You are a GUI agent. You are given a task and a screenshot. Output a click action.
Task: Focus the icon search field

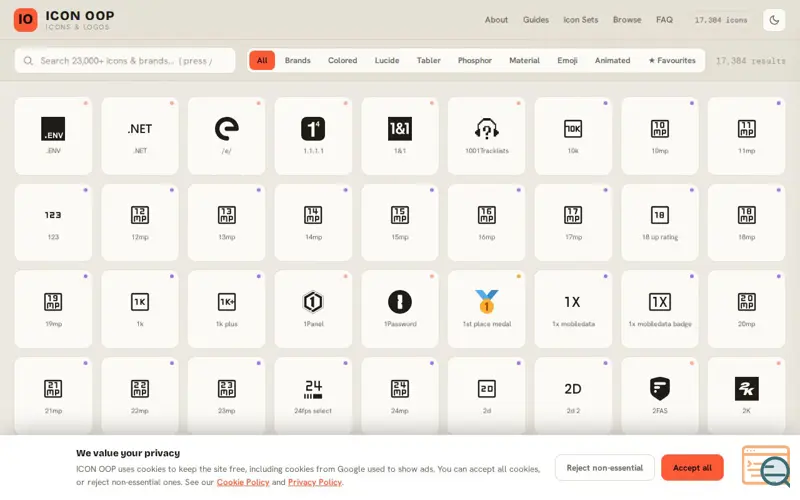[x=125, y=61]
